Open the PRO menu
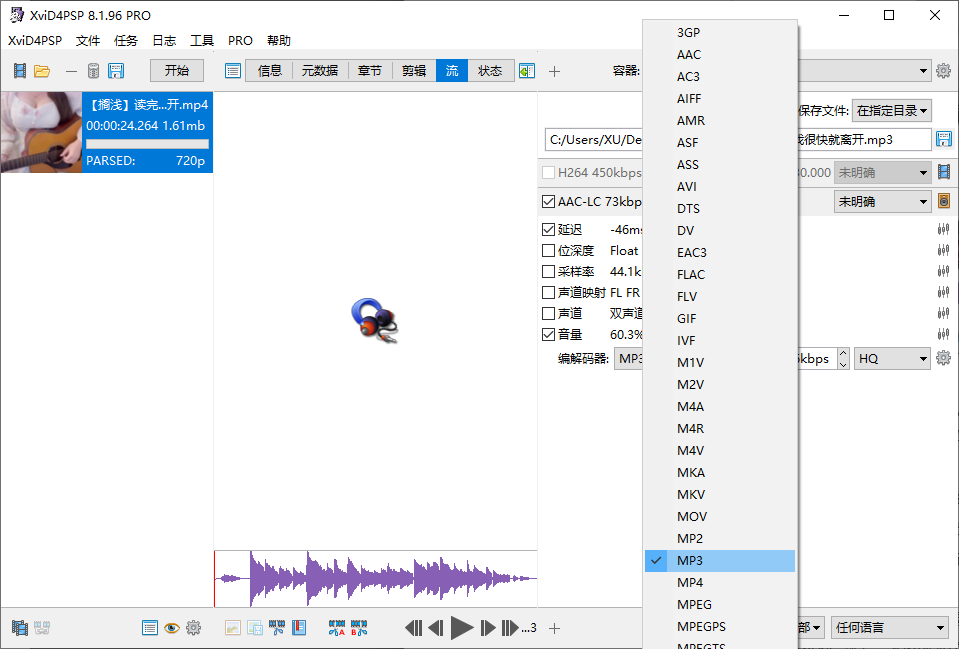Image resolution: width=959 pixels, height=649 pixels. click(x=240, y=40)
